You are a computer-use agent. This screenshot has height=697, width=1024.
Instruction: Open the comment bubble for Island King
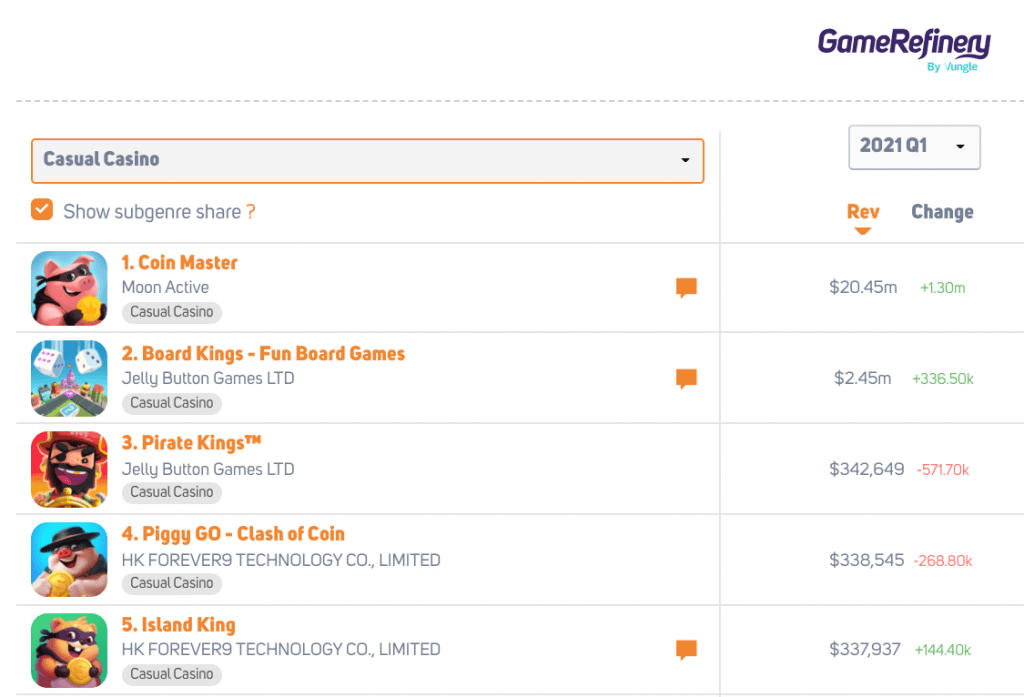click(686, 650)
